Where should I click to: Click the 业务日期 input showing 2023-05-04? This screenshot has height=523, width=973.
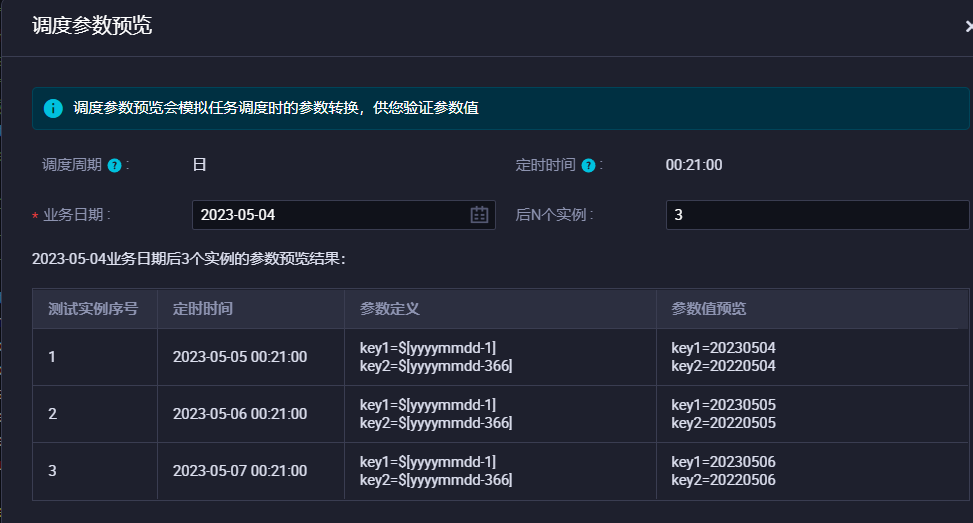click(344, 215)
